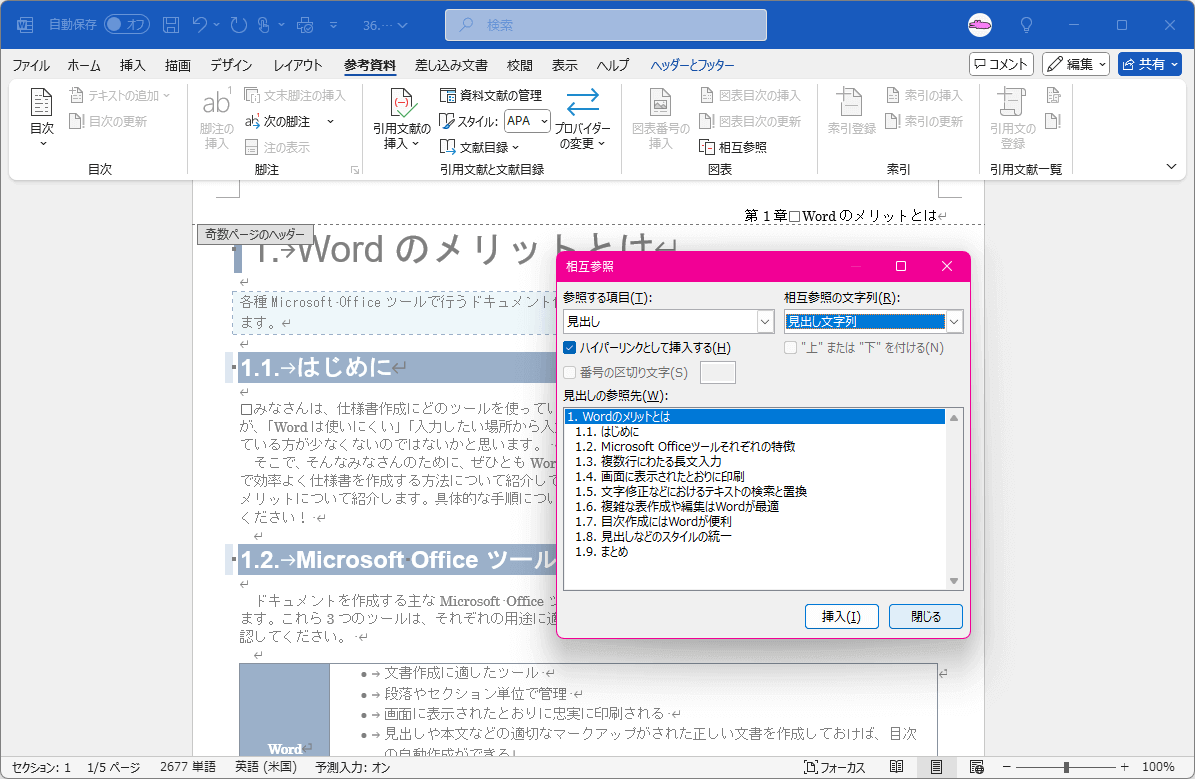The width and height of the screenshot is (1195, 779).
Task: Toggle 自動保存 autosave switch
Action: pos(126,25)
